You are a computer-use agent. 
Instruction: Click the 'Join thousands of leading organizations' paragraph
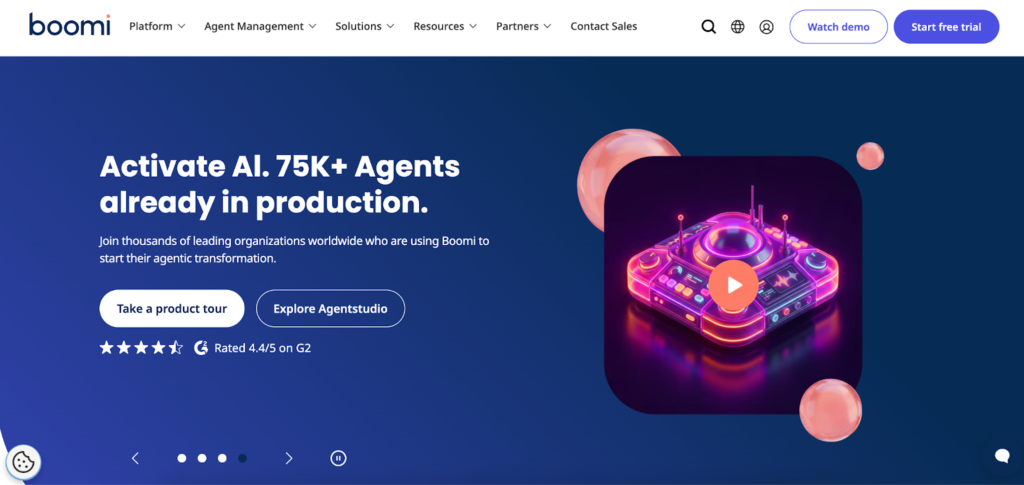tap(295, 249)
